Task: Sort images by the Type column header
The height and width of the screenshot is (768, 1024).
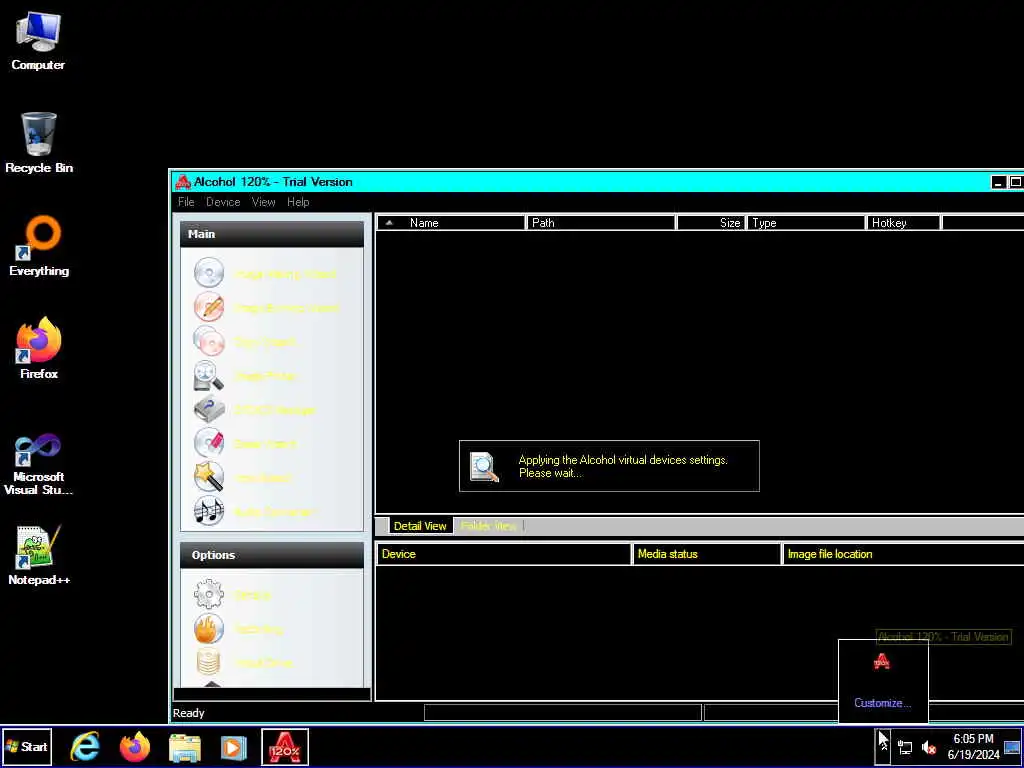Action: tap(806, 223)
